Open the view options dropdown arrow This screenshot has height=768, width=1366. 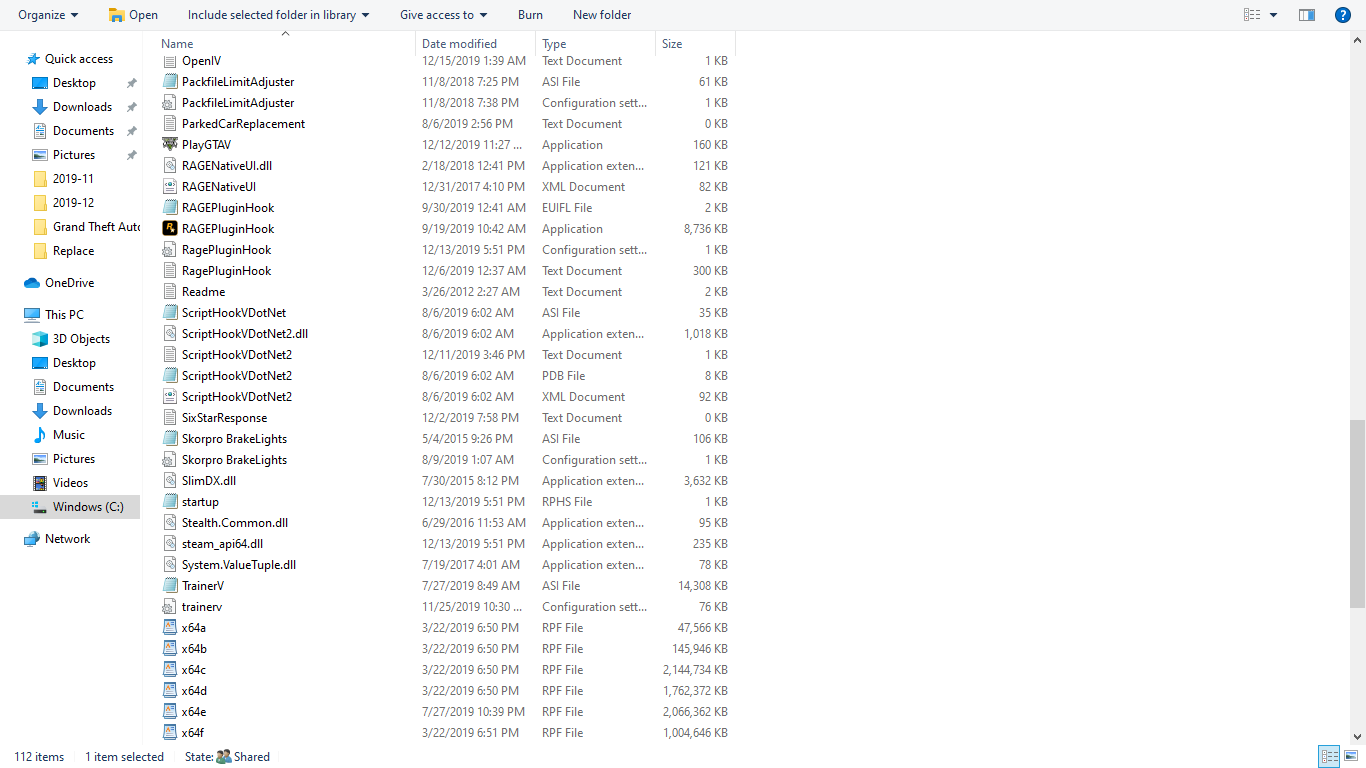click(x=1273, y=15)
